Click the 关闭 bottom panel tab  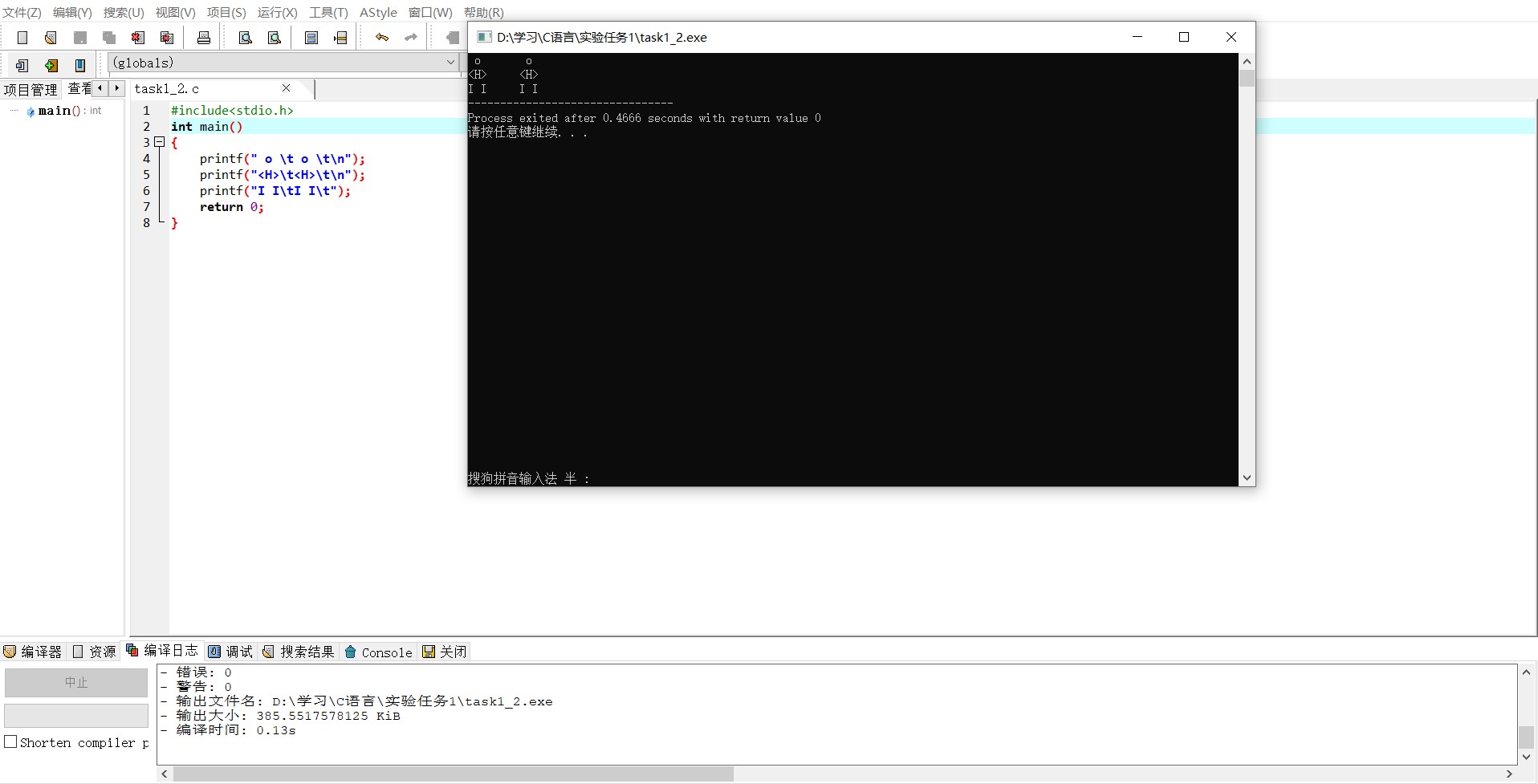[x=445, y=652]
